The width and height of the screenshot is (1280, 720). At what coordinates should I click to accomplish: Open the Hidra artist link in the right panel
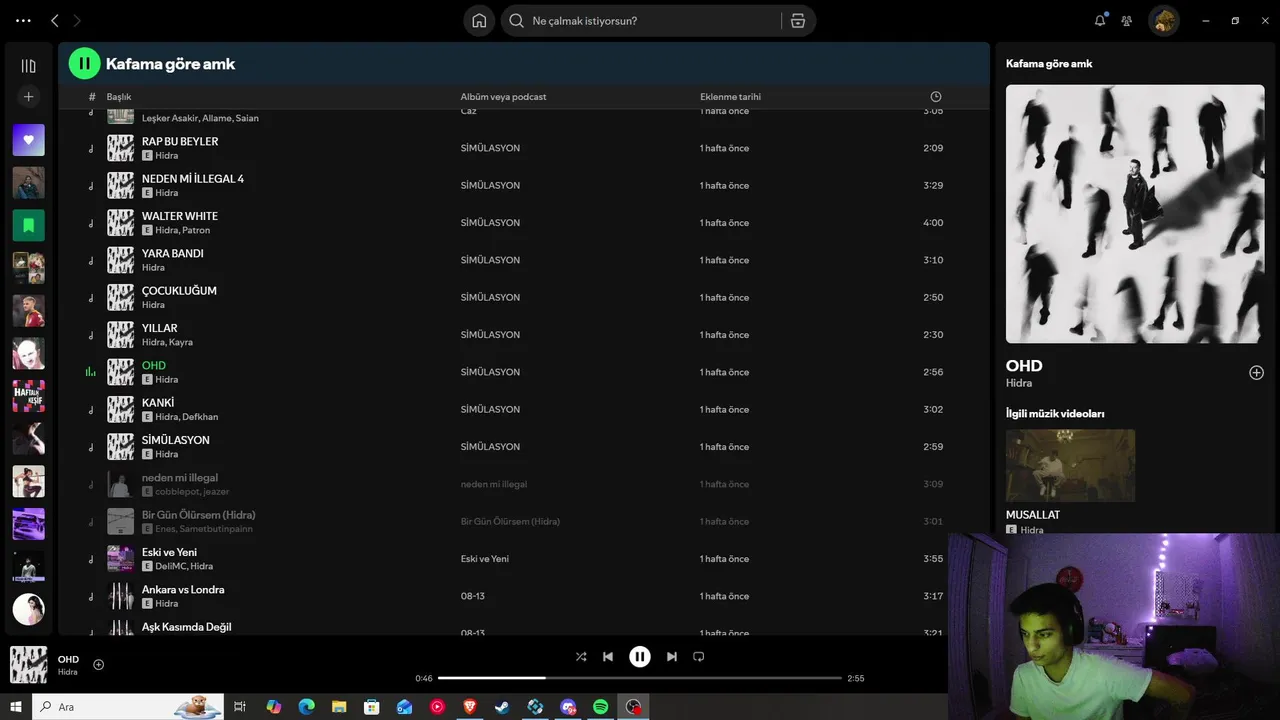click(x=1019, y=383)
